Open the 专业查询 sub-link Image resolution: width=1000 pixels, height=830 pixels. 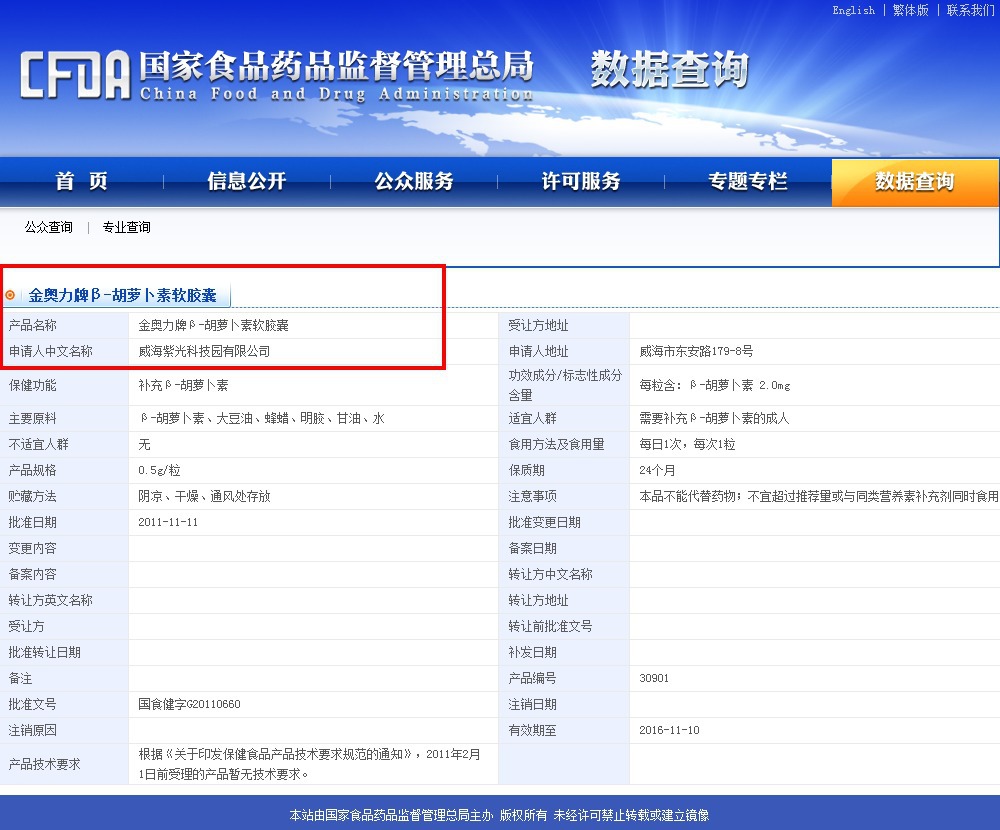click(x=126, y=227)
